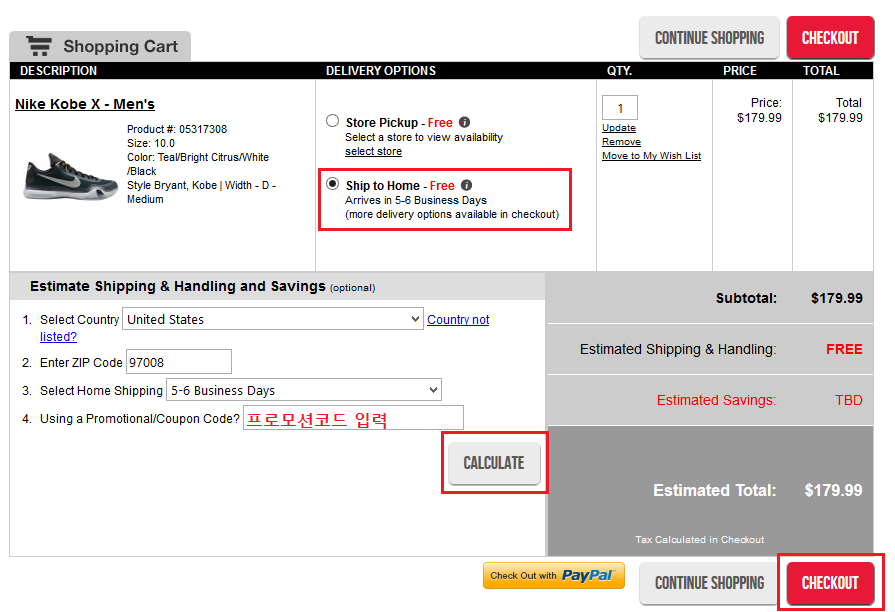Click the Update quantity link
The height and width of the screenshot is (612, 895).
[619, 128]
